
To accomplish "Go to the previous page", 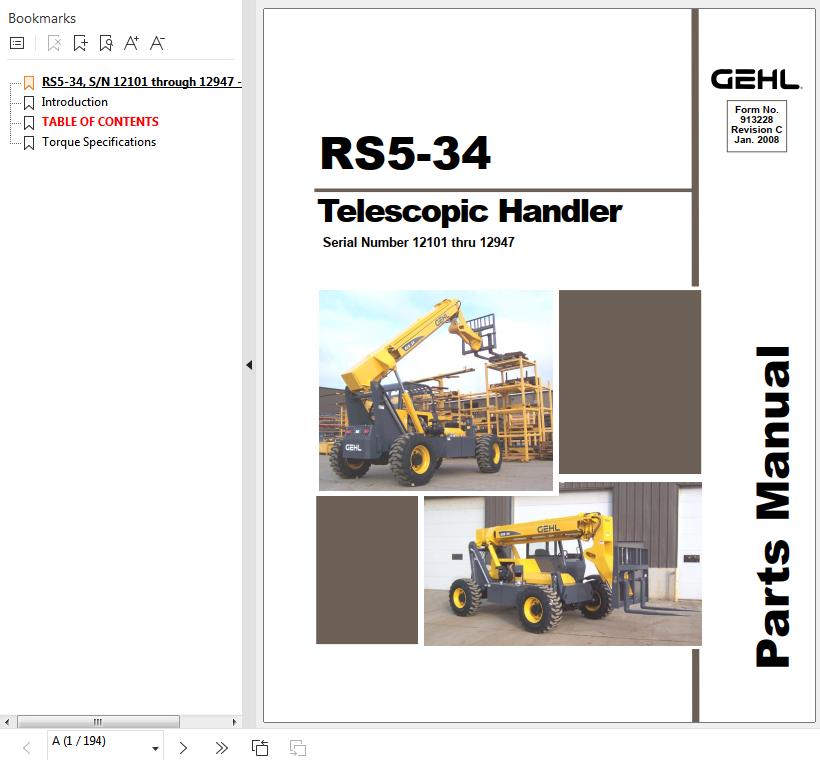I will (27, 747).
